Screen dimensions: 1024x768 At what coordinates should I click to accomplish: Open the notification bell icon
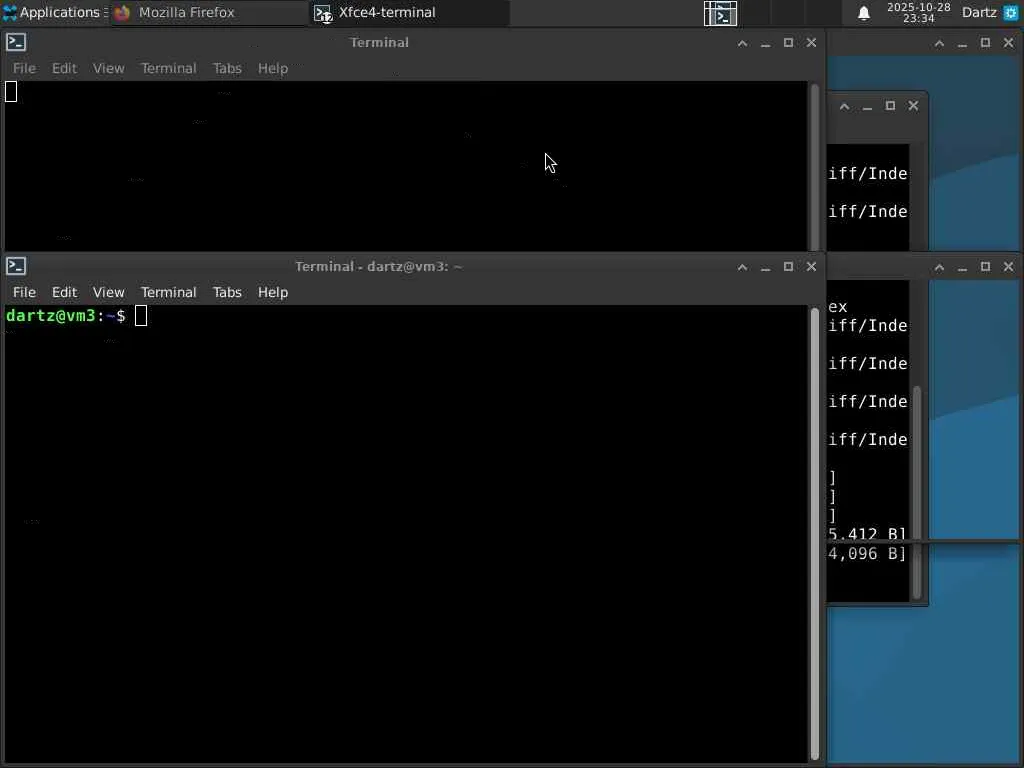pyautogui.click(x=863, y=13)
